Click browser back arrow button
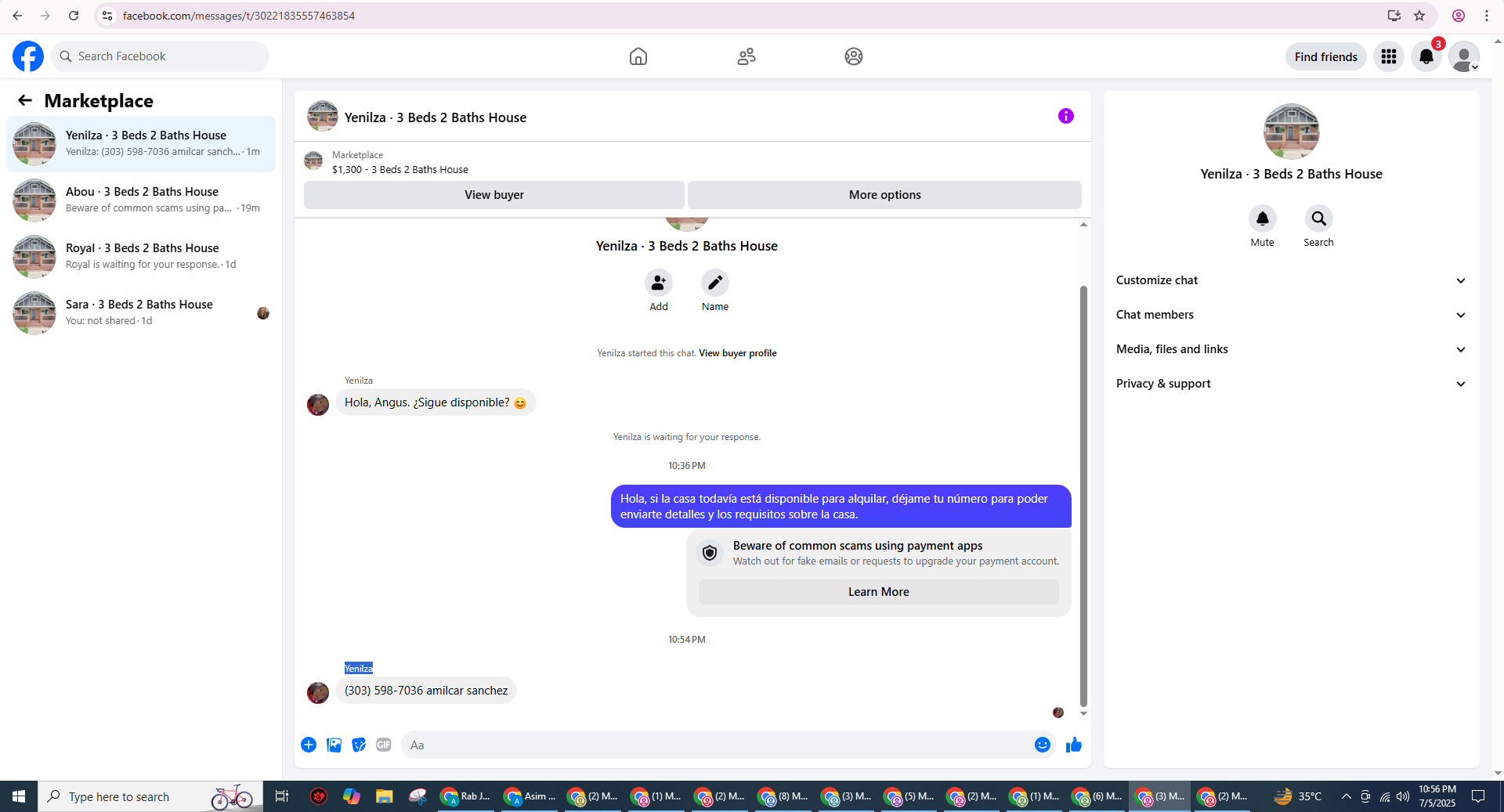This screenshot has width=1504, height=812. 17,16
